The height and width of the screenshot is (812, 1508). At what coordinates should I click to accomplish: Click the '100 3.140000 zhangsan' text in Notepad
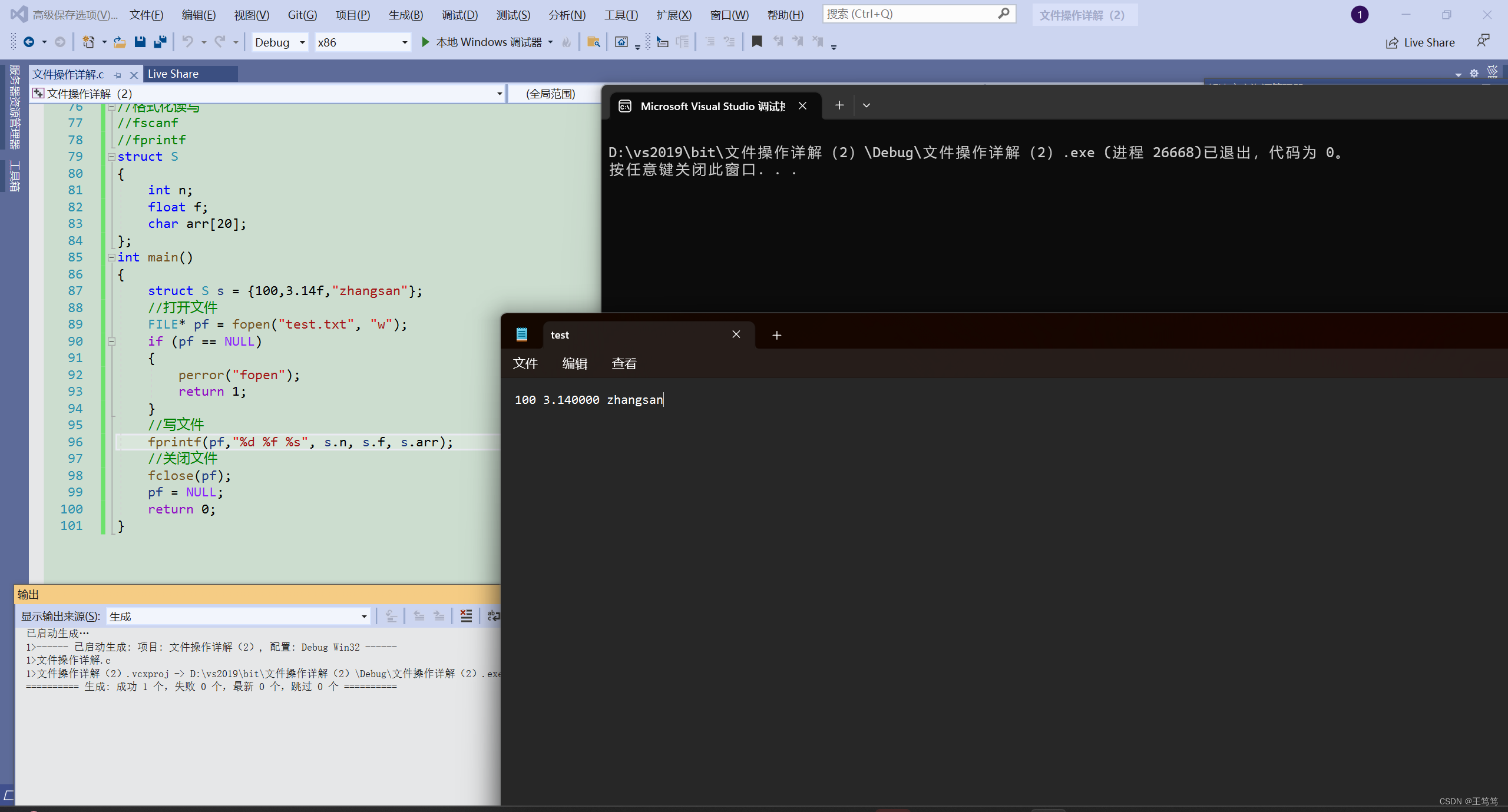[x=588, y=400]
